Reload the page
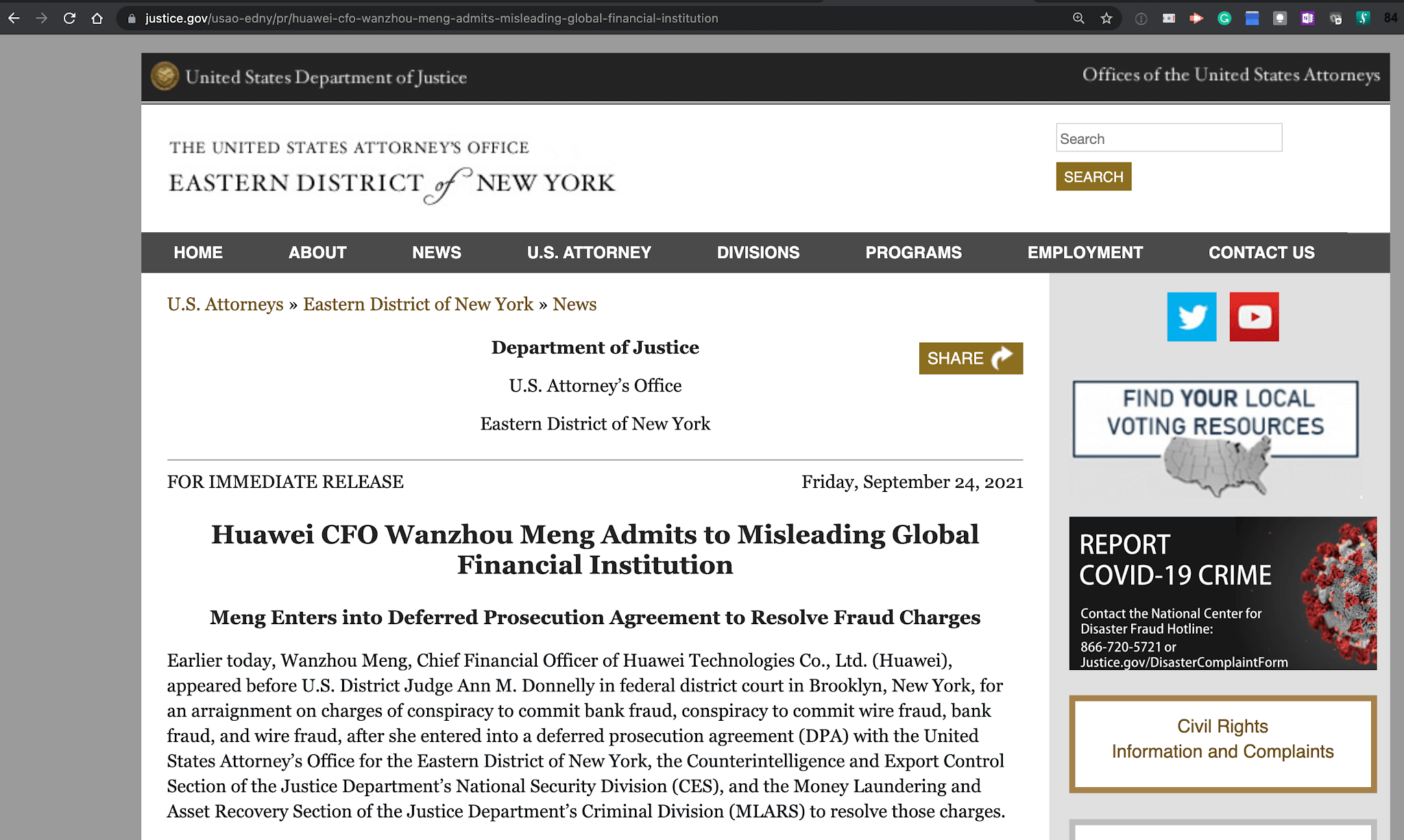1404x840 pixels. click(69, 18)
